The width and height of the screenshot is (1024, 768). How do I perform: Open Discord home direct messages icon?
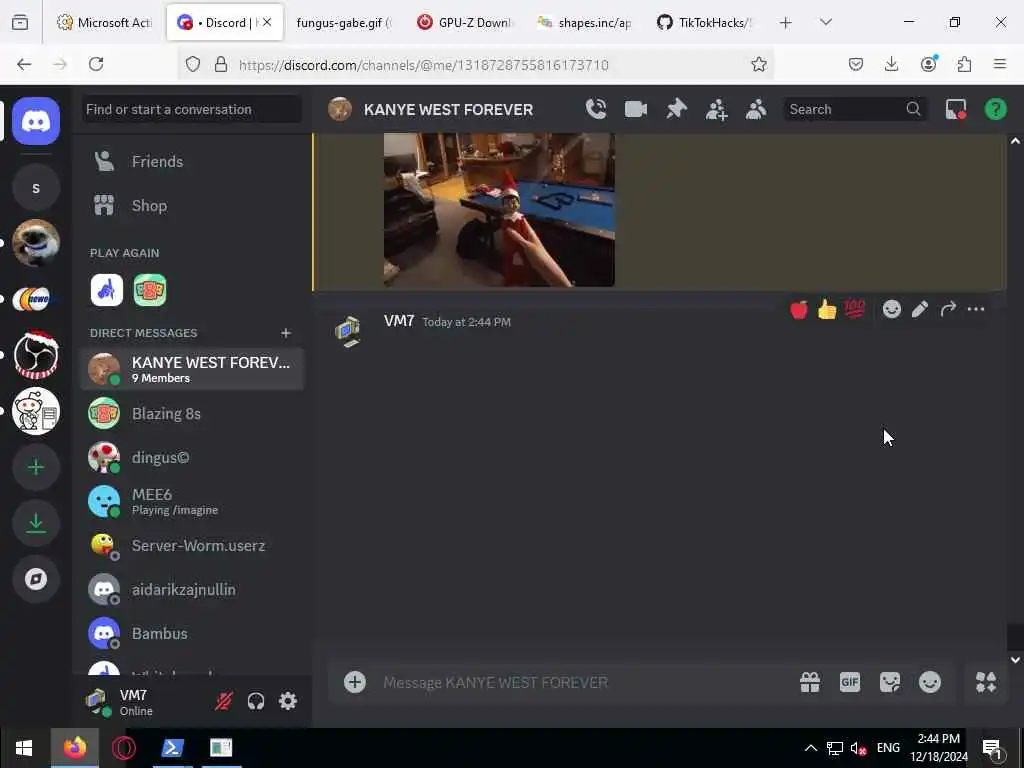(36, 121)
